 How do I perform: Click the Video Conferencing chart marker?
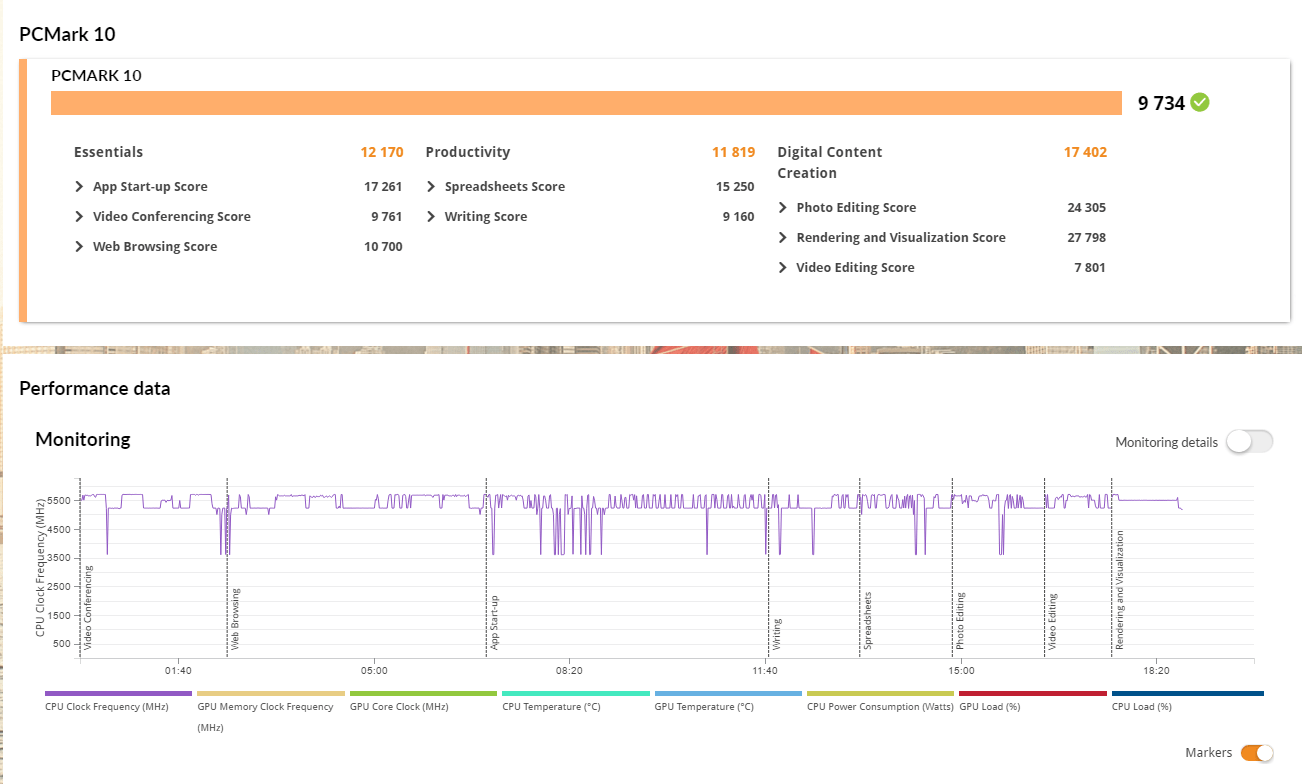[88, 608]
